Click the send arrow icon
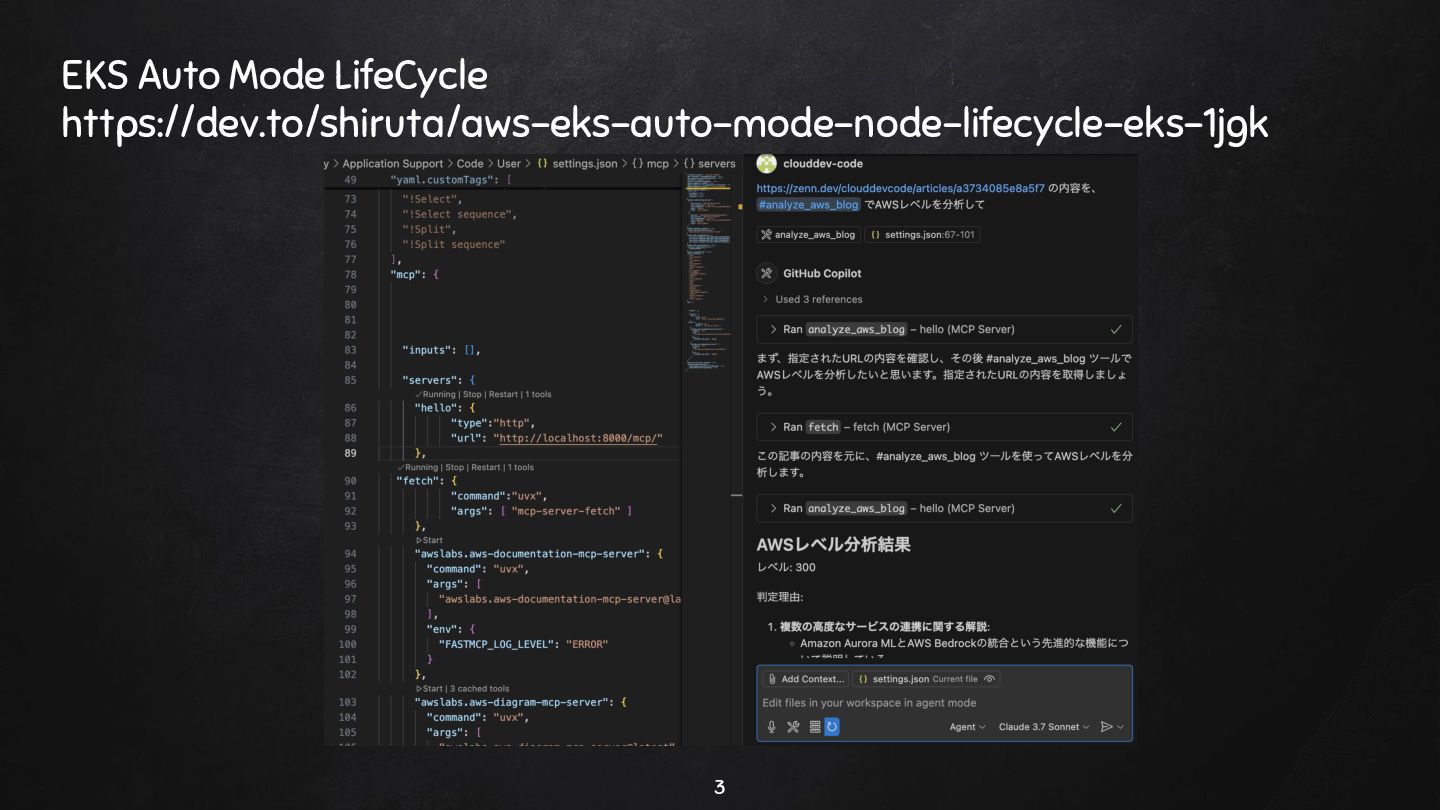1440x810 pixels. coord(1106,727)
